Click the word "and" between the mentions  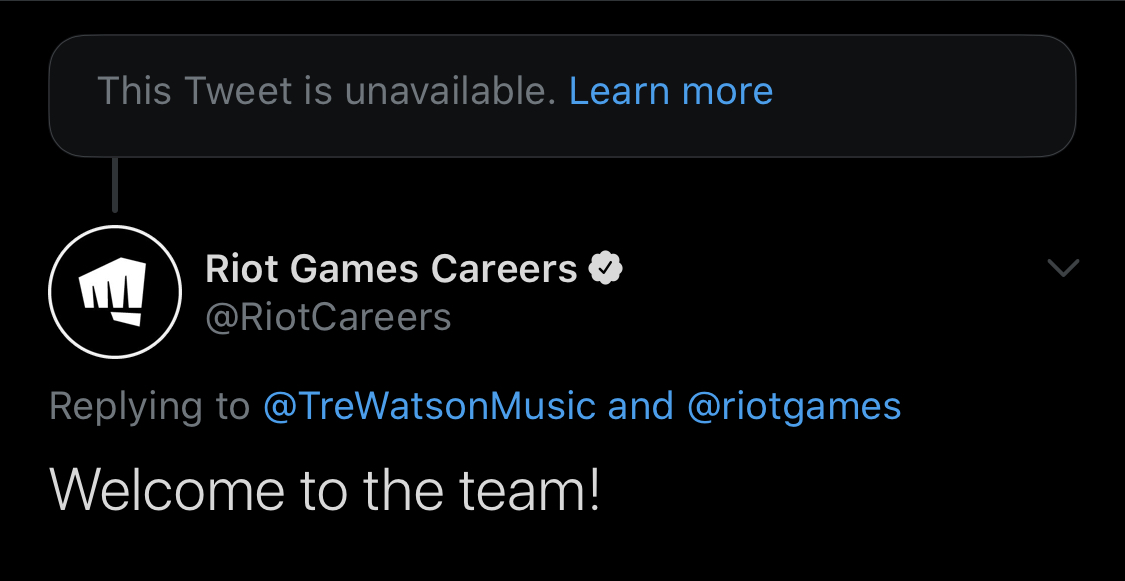(641, 406)
